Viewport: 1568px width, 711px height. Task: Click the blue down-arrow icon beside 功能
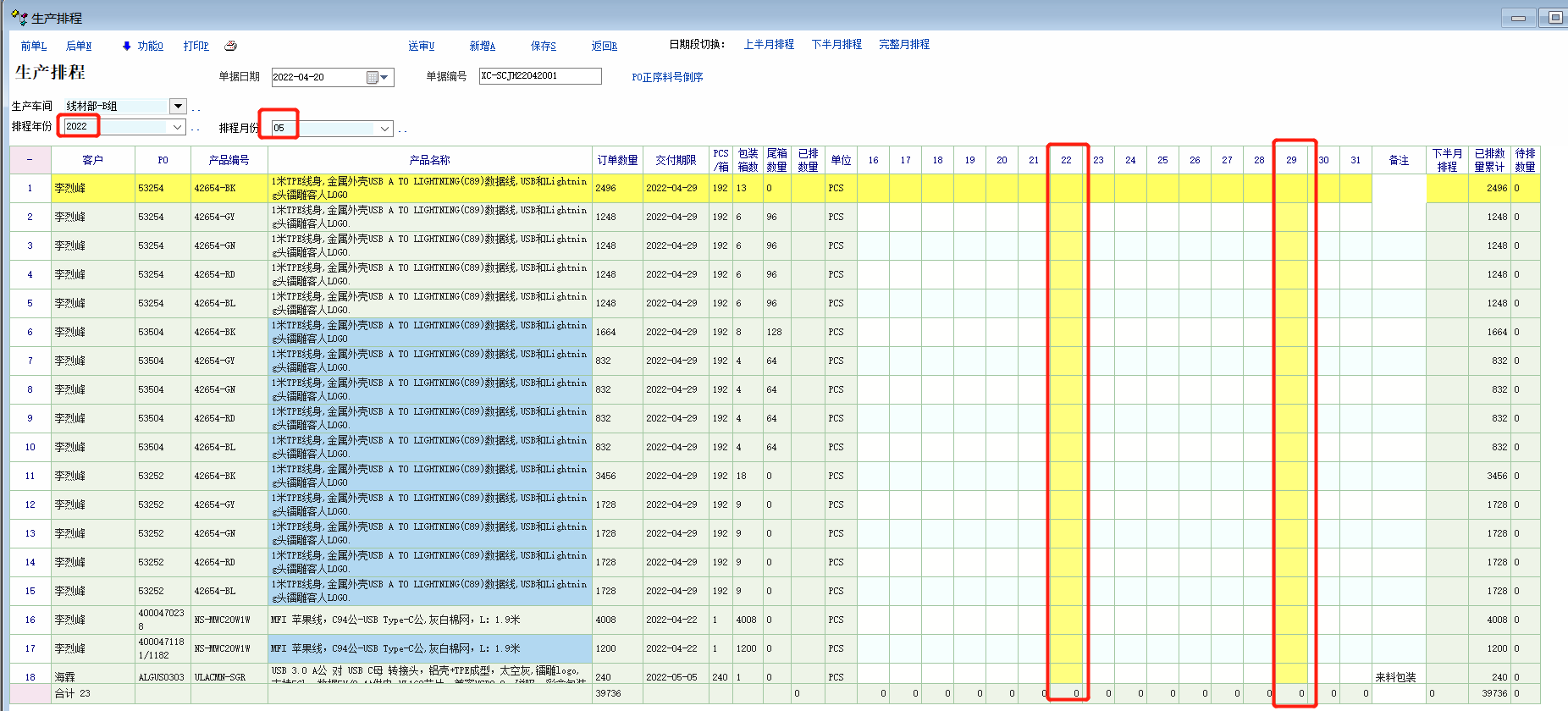(127, 46)
